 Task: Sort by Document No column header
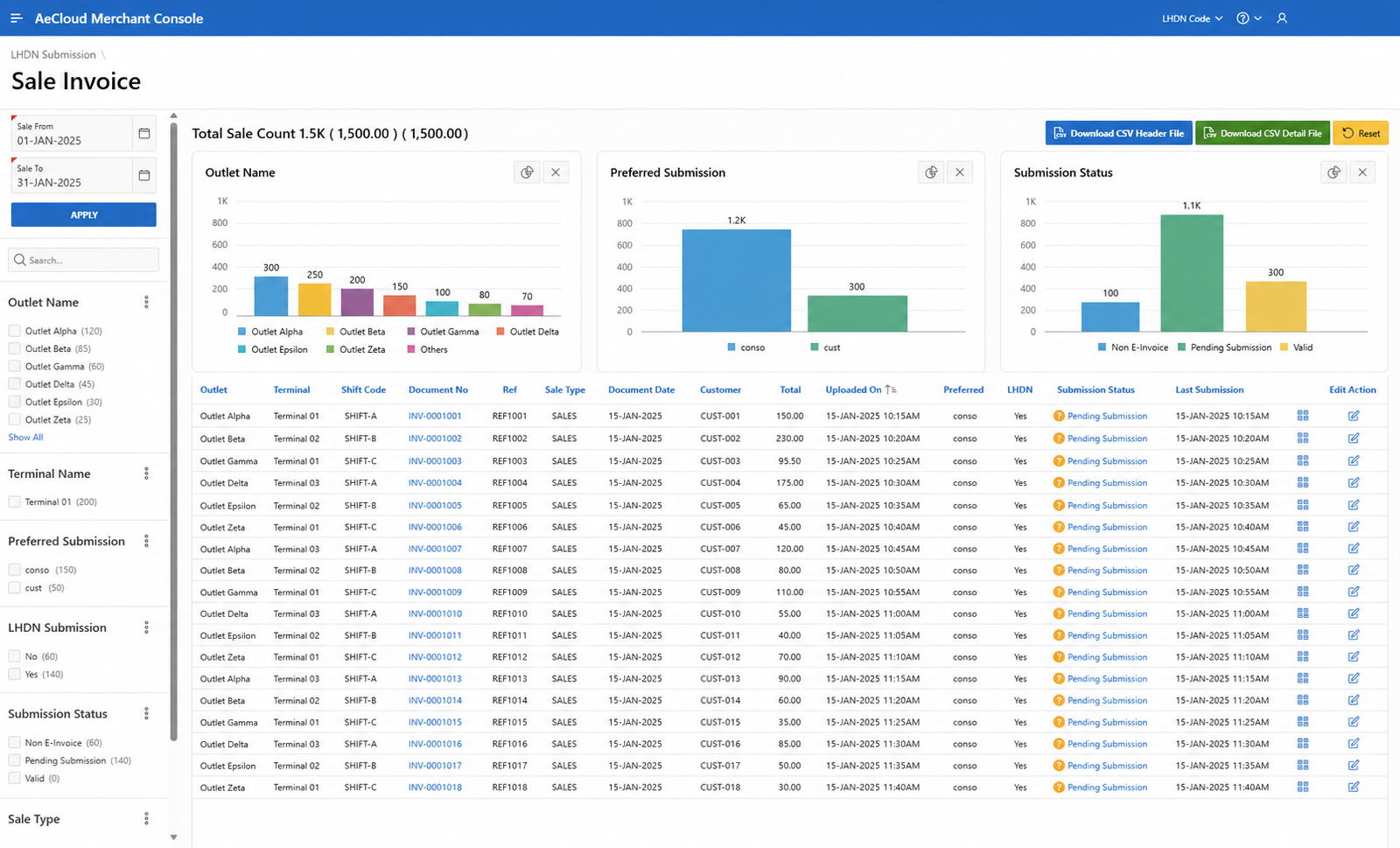coord(438,389)
